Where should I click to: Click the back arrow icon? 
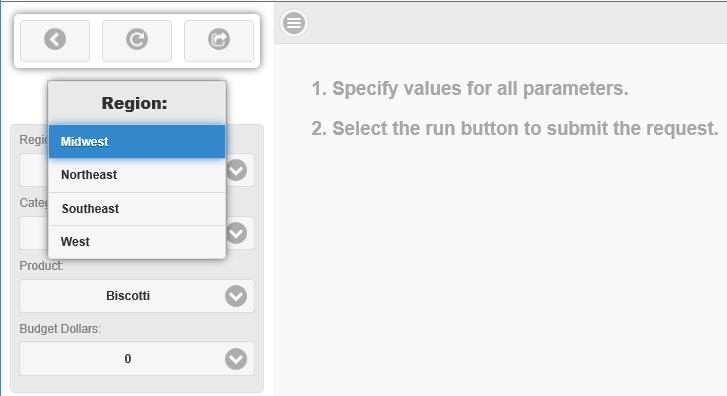55,39
